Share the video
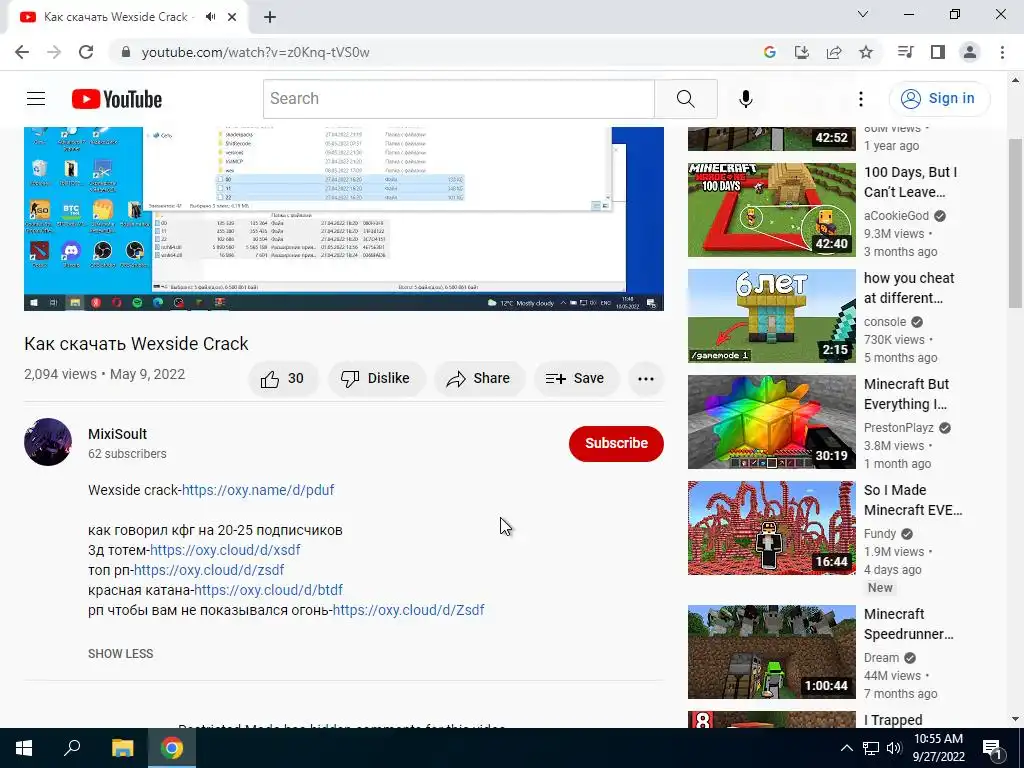The height and width of the screenshot is (768, 1024). tap(478, 379)
